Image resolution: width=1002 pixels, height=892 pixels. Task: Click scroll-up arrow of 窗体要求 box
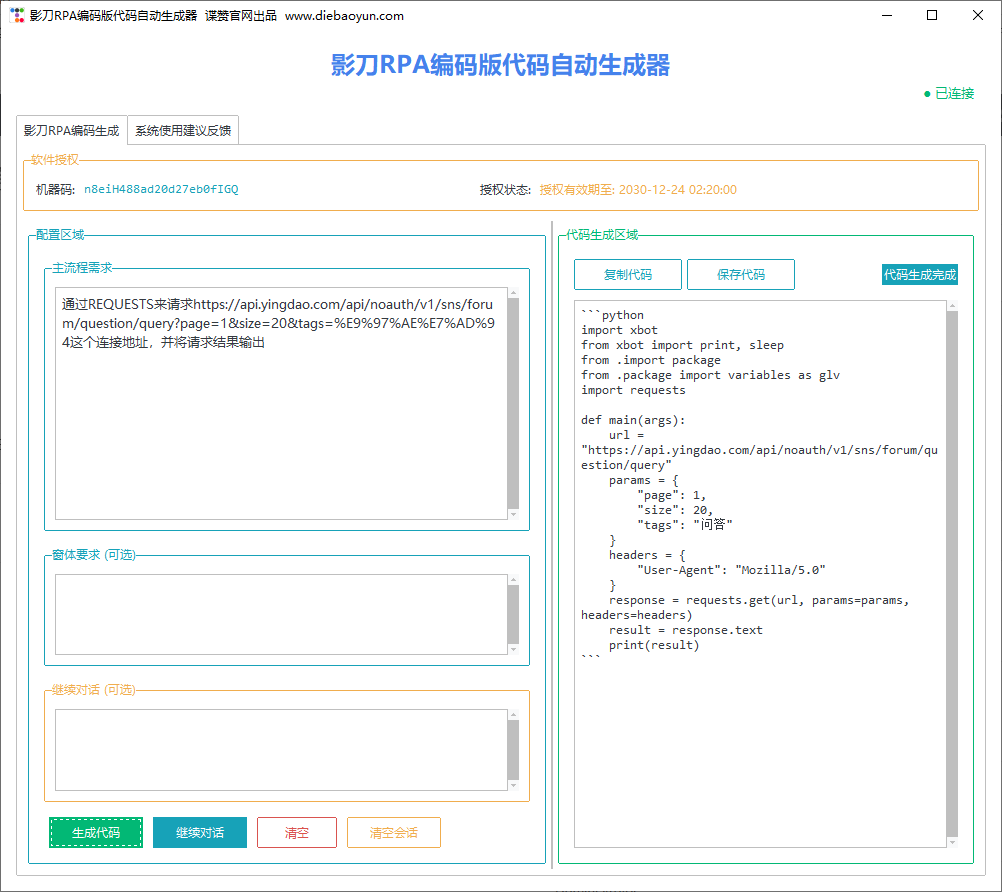513,580
